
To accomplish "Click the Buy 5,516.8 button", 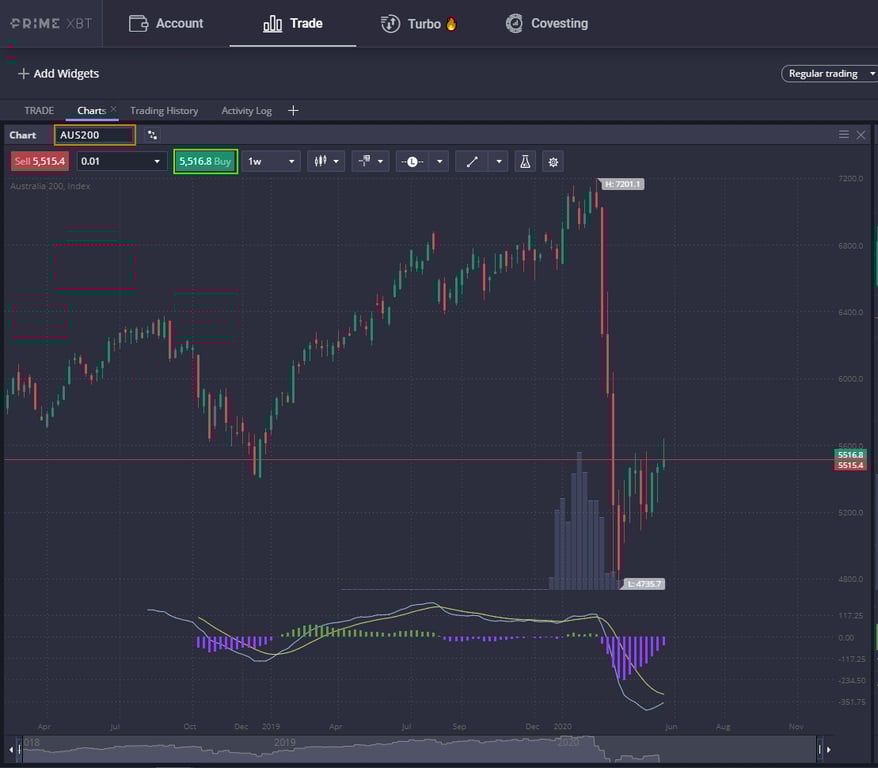I will (205, 161).
